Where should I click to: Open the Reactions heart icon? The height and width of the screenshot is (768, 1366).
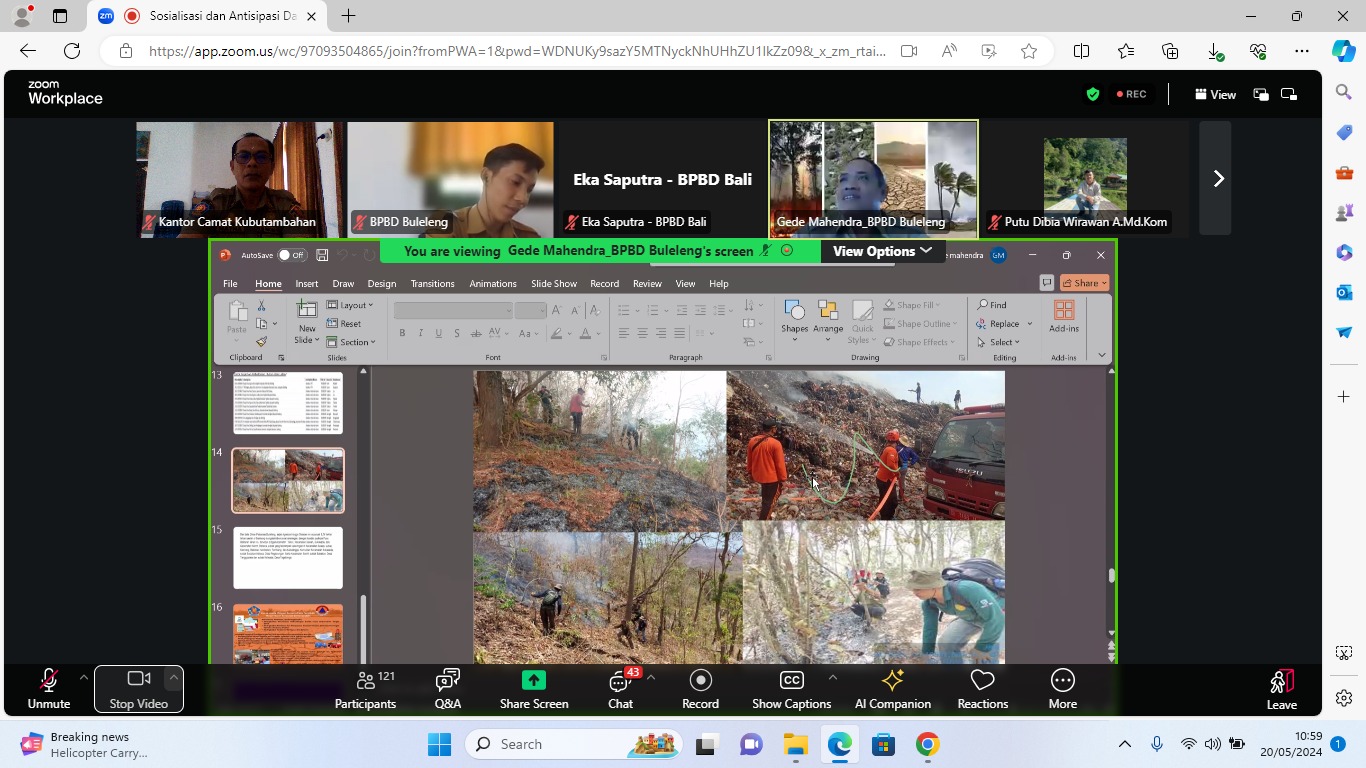click(983, 680)
